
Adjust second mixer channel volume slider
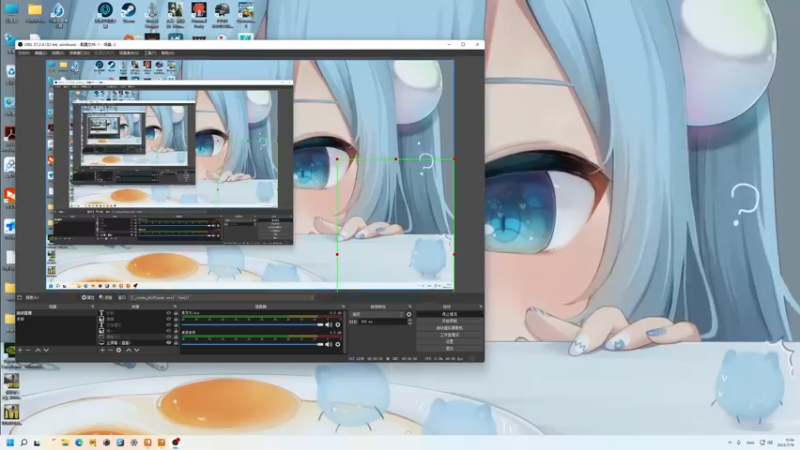(x=253, y=344)
